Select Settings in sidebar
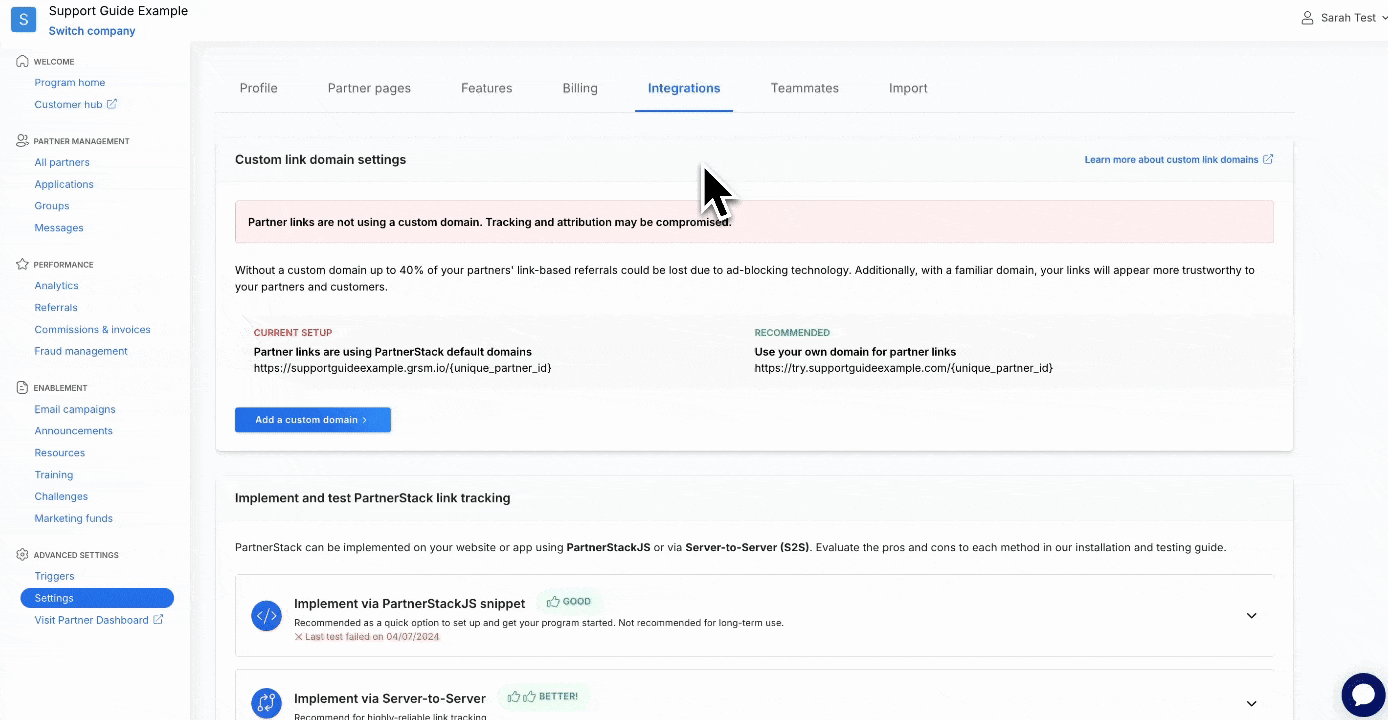The image size is (1388, 720). click(x=97, y=598)
